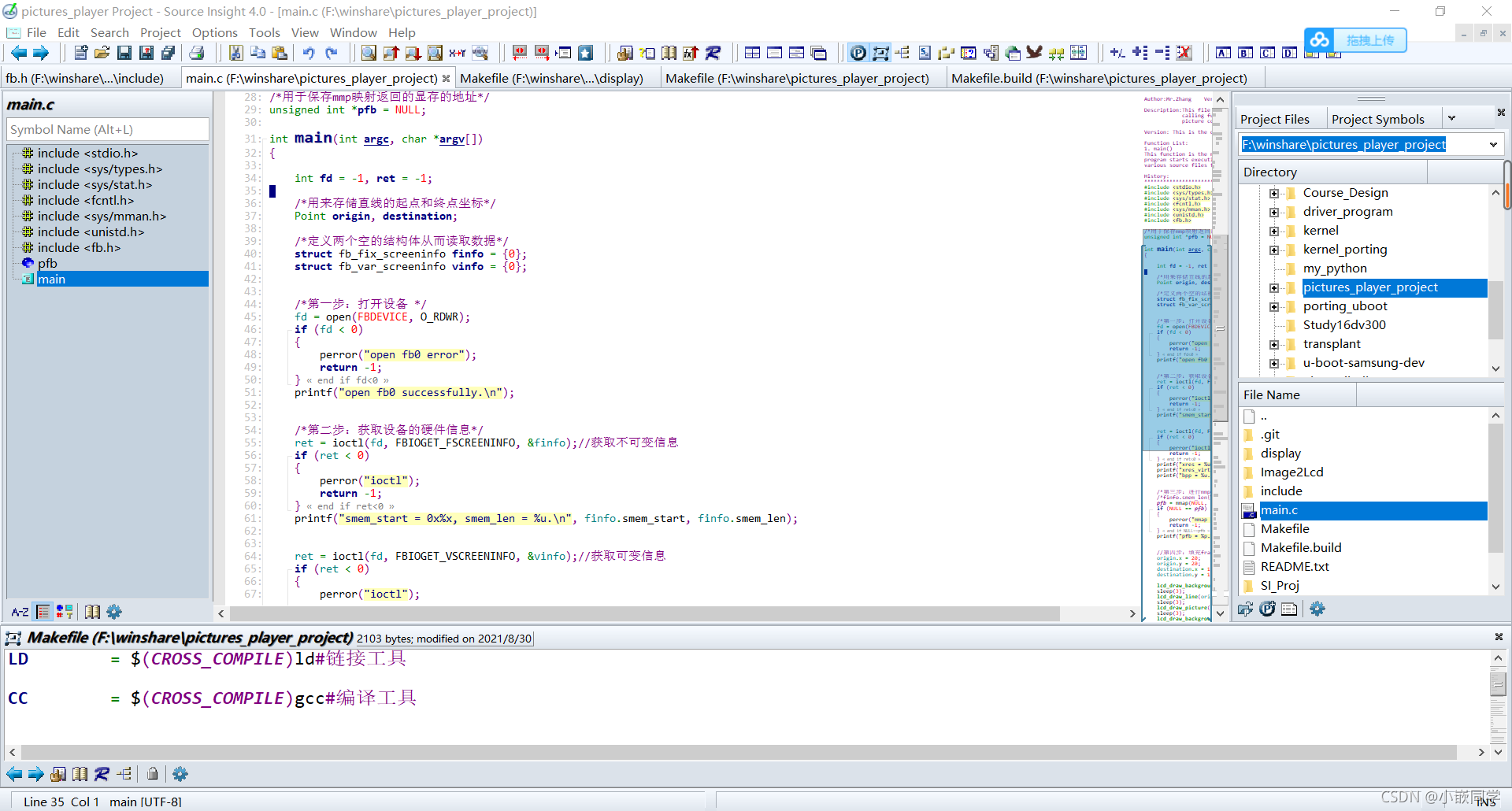This screenshot has width=1512, height=811.
Task: Open a file with folder icon
Action: click(102, 53)
